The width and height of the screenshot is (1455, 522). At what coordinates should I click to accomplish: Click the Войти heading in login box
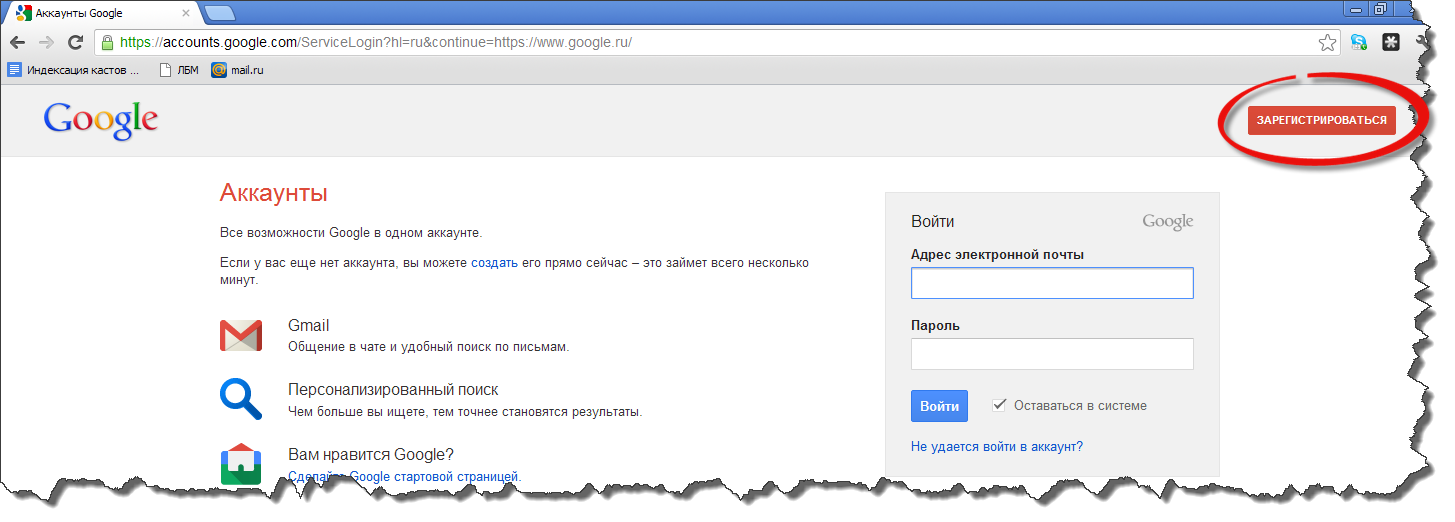click(933, 222)
